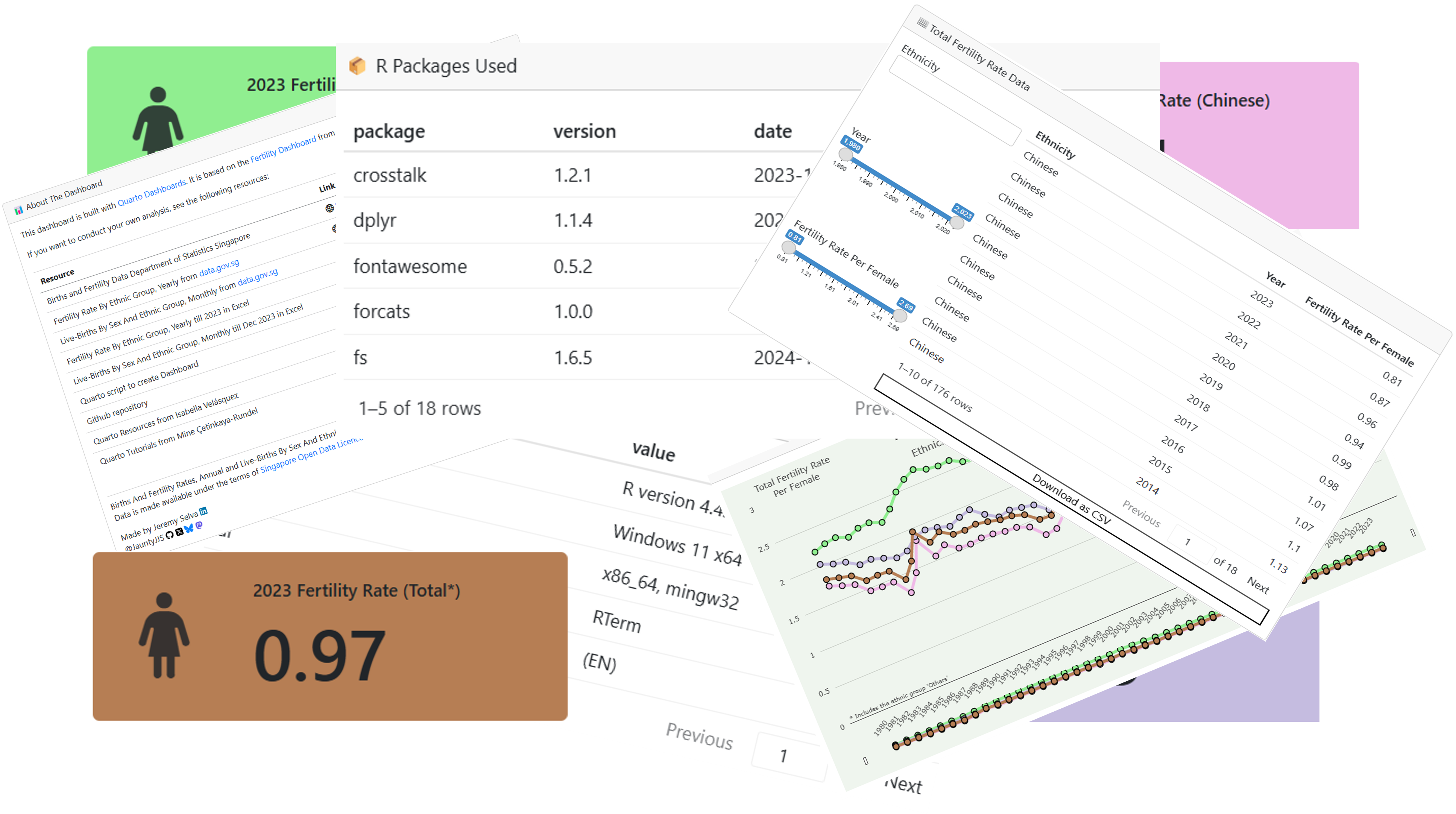1456x814 pixels.
Task: Sort by the version column header
Action: point(585,131)
